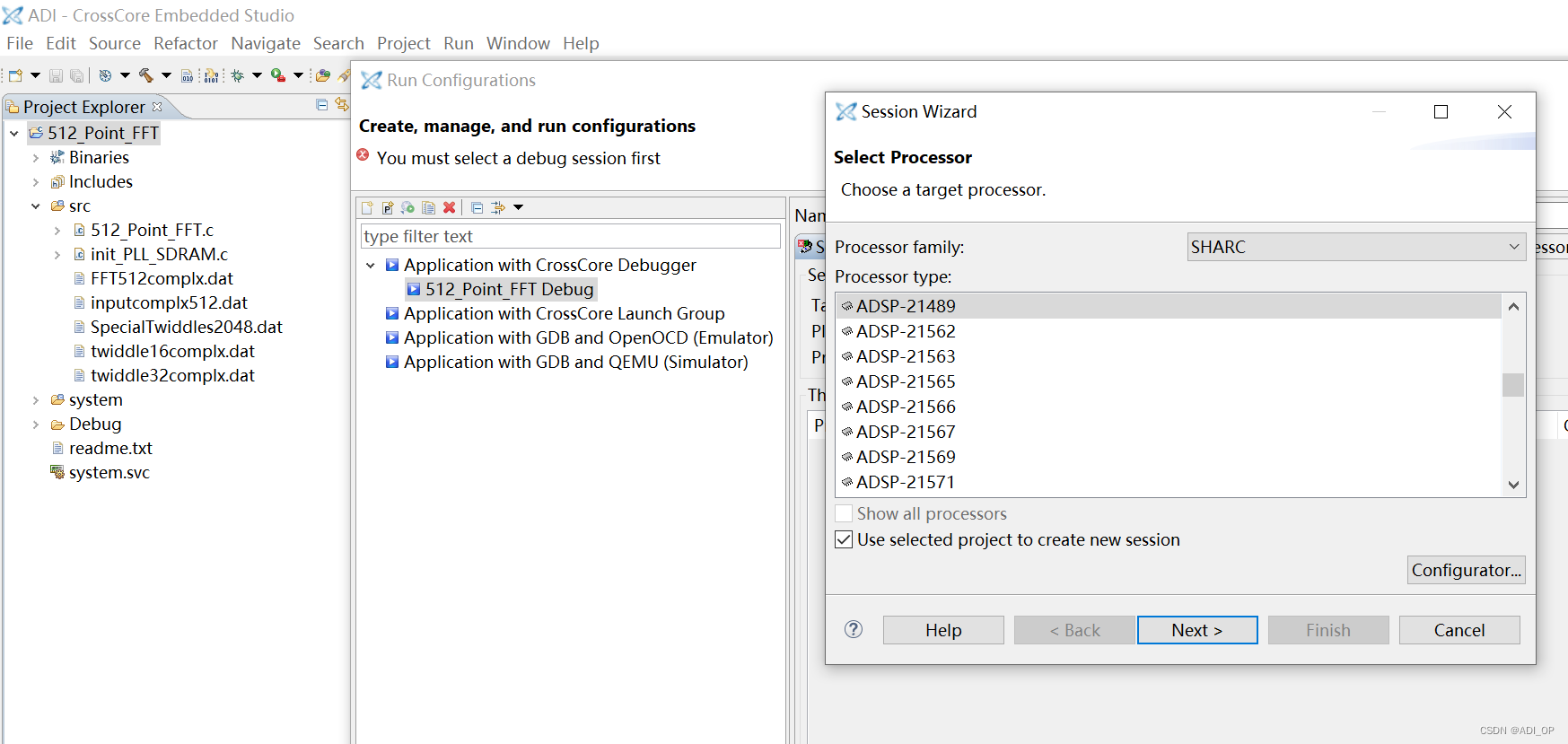Screen dimensions: 1568x744
Task: Delete selected launch configuration red X
Action: 449,208
